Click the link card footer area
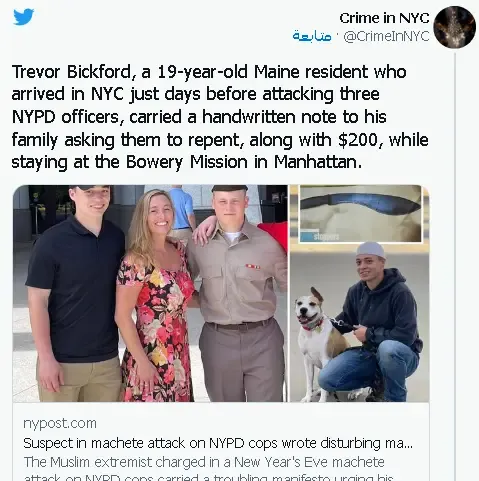479x481 pixels. pyautogui.click(x=221, y=442)
